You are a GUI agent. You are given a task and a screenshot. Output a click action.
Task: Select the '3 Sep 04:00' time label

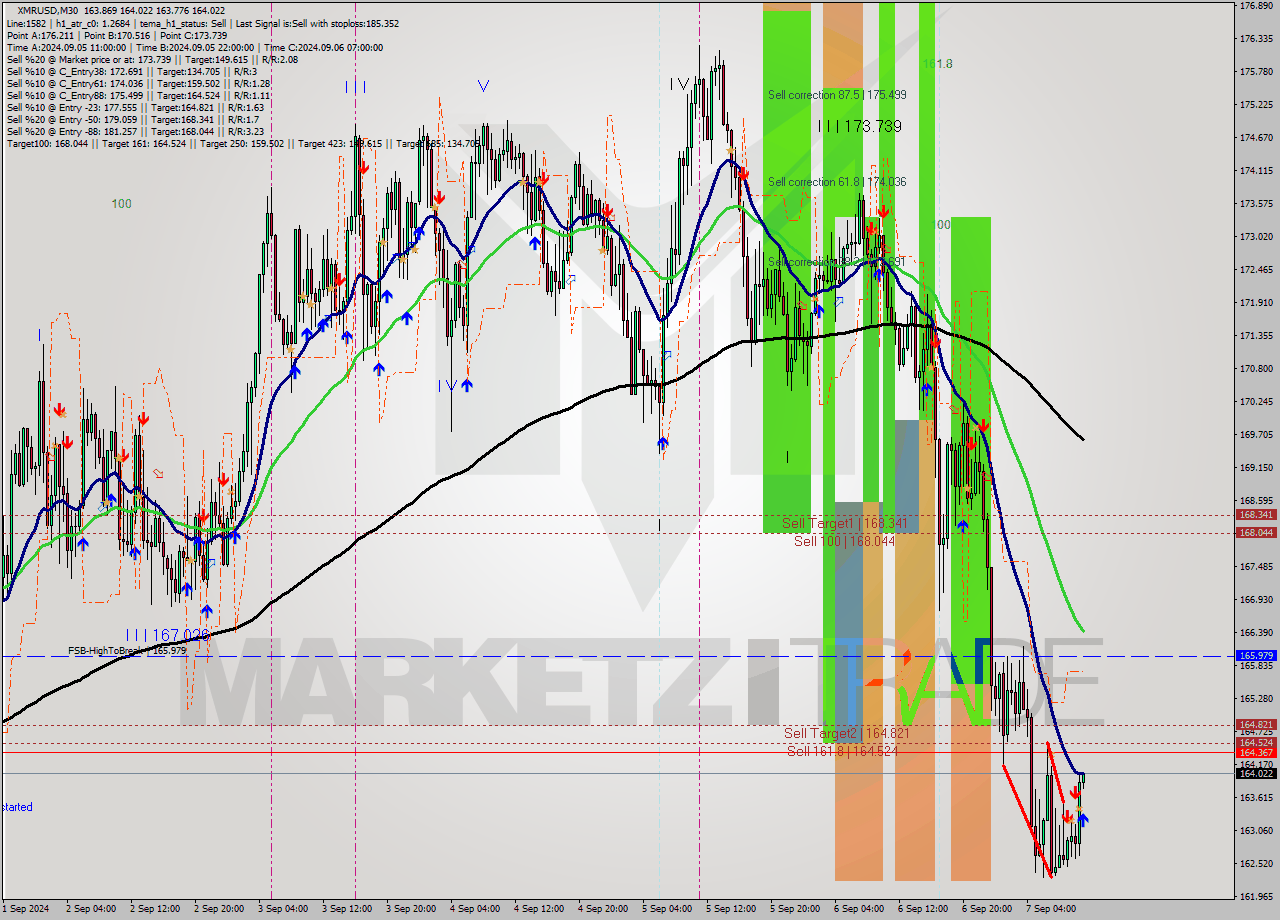click(284, 909)
